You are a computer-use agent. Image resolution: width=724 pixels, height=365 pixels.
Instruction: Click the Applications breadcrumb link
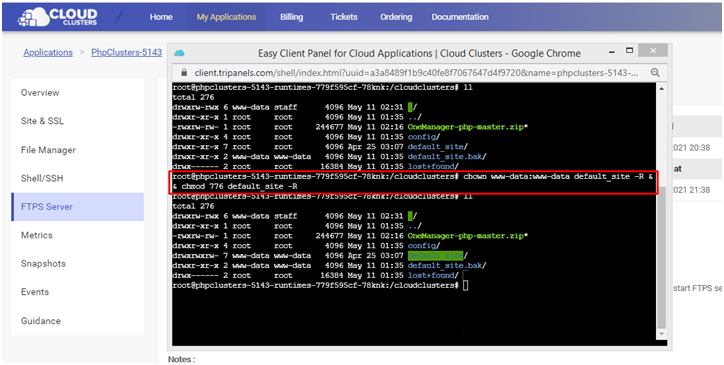coord(48,52)
